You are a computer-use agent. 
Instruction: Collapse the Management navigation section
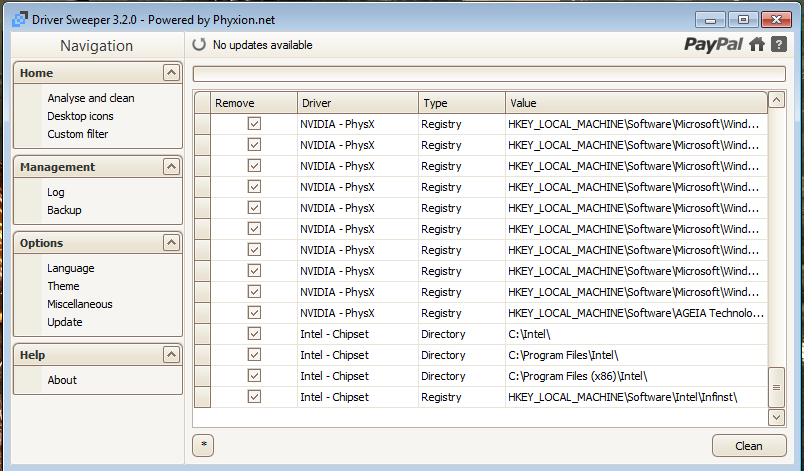[x=171, y=167]
